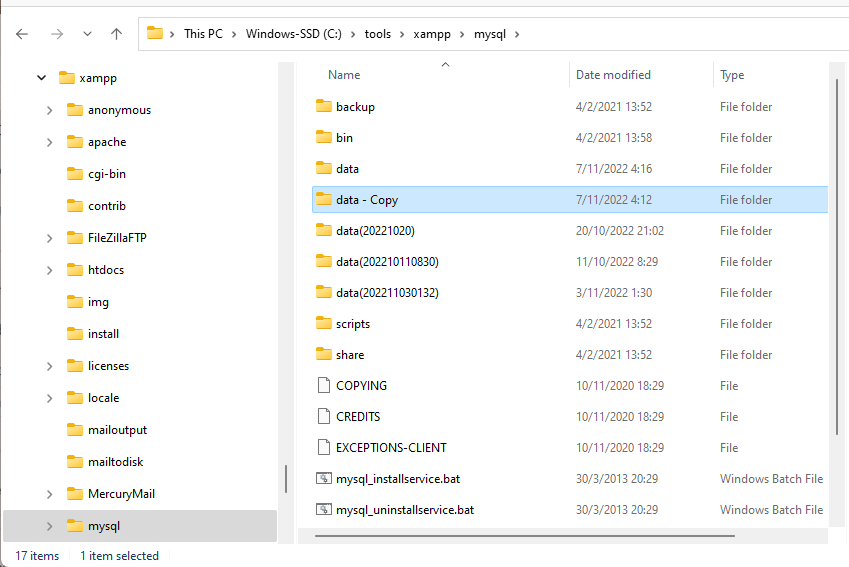This screenshot has width=849, height=567.
Task: Select CREDITS file icon
Action: coord(324,416)
